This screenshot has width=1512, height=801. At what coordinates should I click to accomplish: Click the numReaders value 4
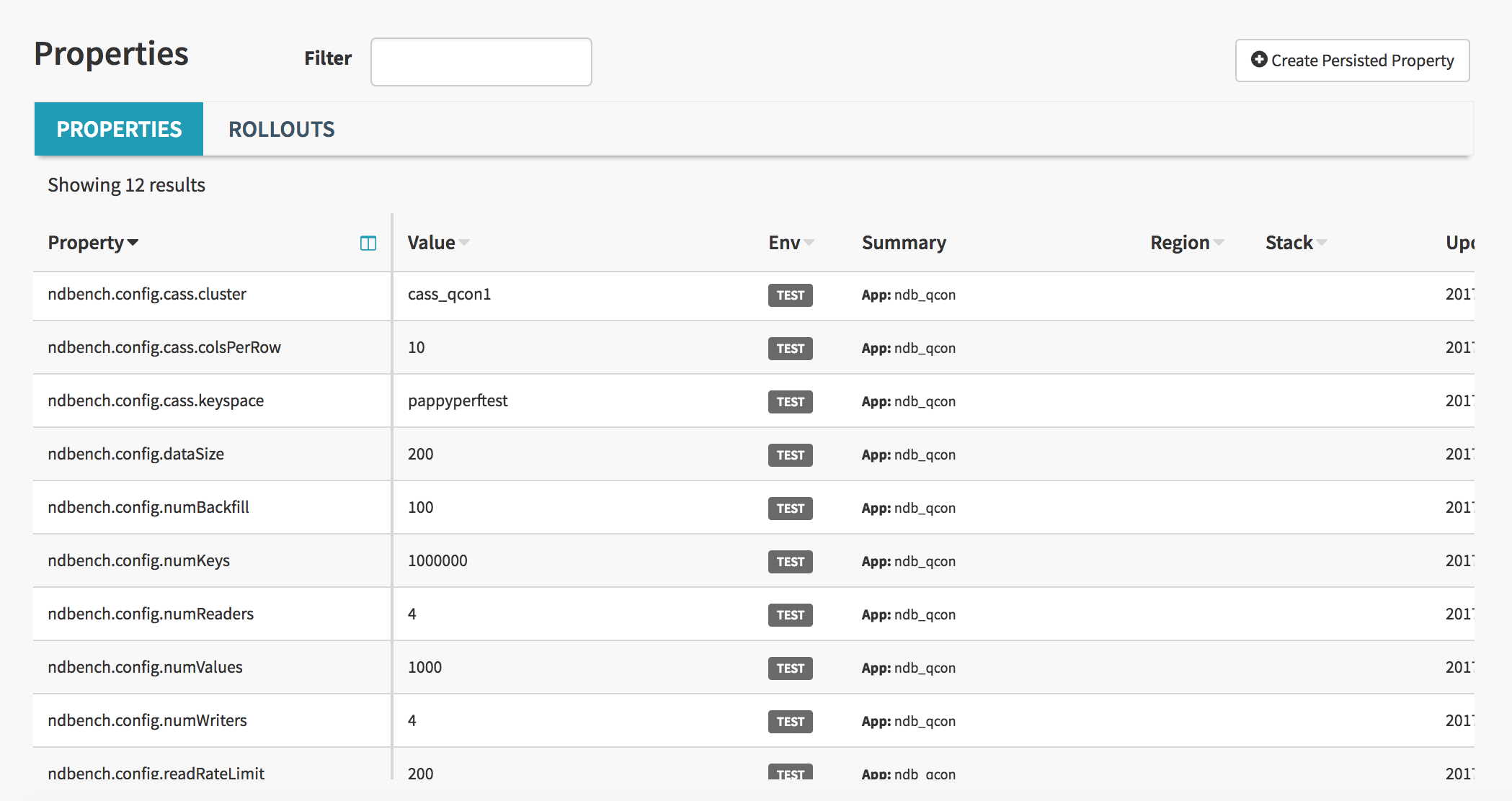(412, 614)
